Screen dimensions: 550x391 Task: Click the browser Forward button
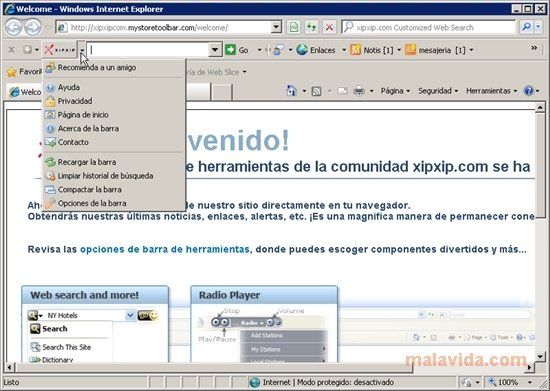pos(33,27)
